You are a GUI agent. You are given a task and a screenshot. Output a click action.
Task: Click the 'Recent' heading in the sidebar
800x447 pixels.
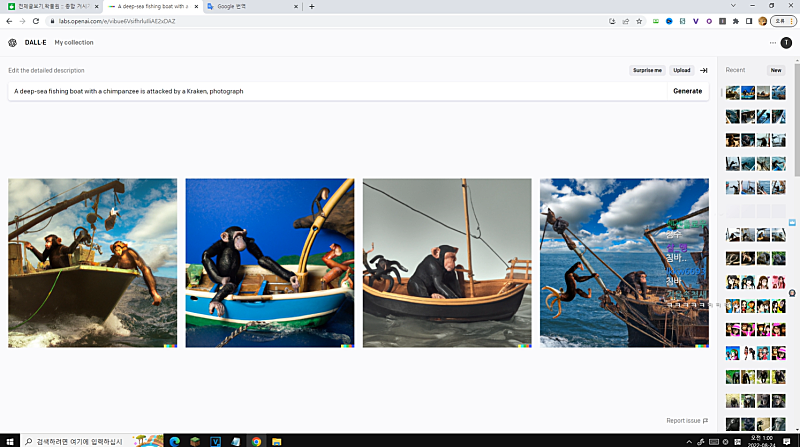(x=735, y=70)
